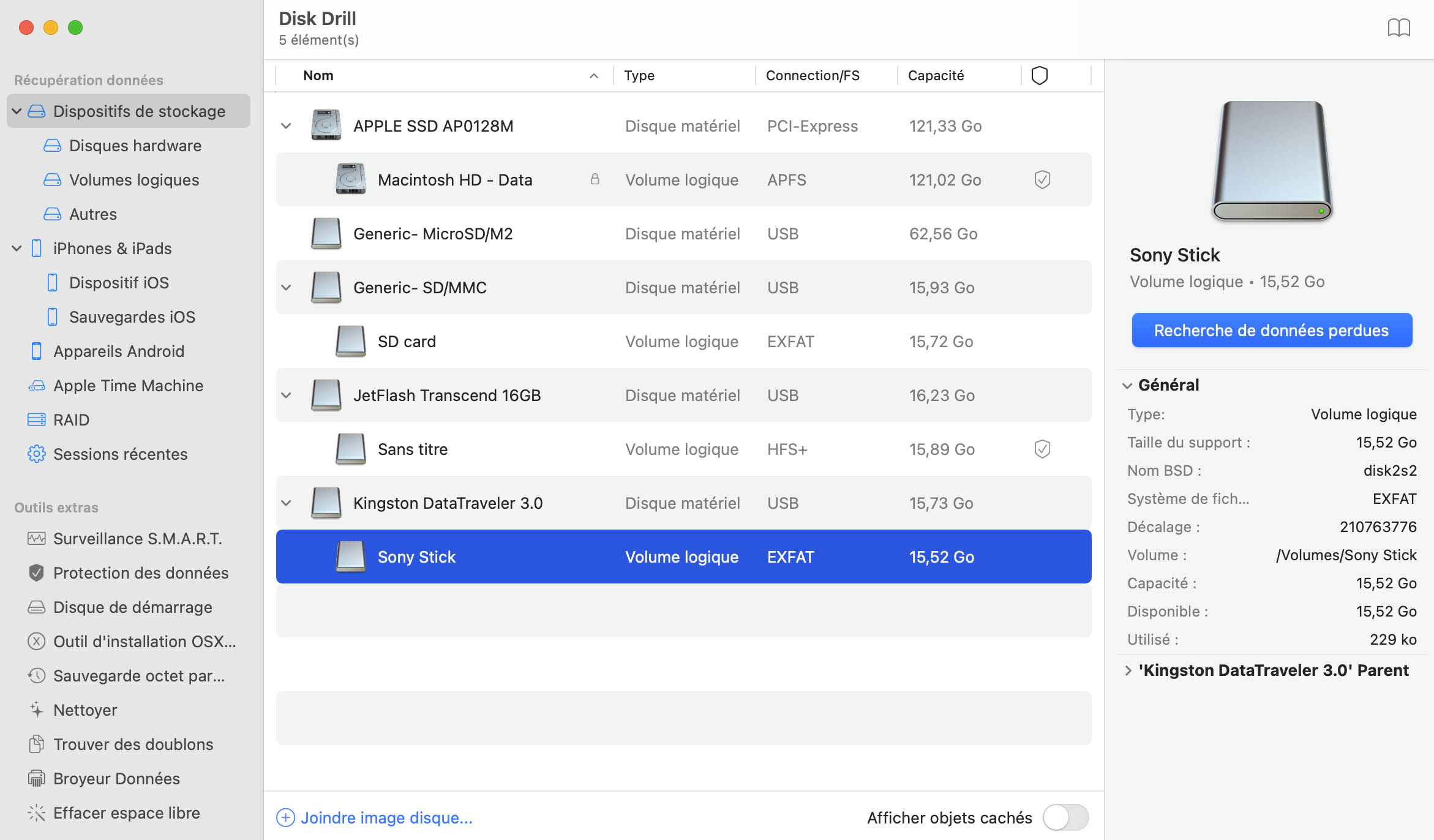Click Macintosh HD - Data protection shield
1434x840 pixels.
tap(1042, 179)
